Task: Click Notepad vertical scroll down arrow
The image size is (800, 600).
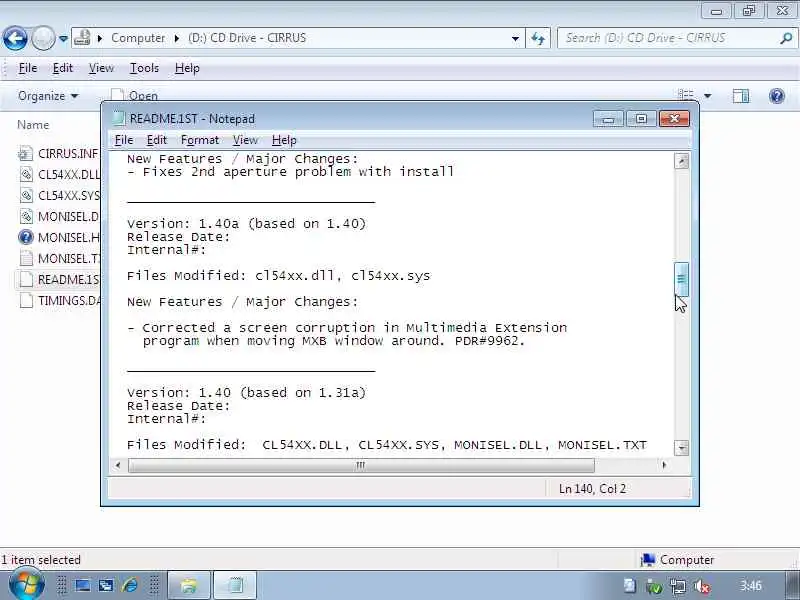Action: tap(681, 448)
